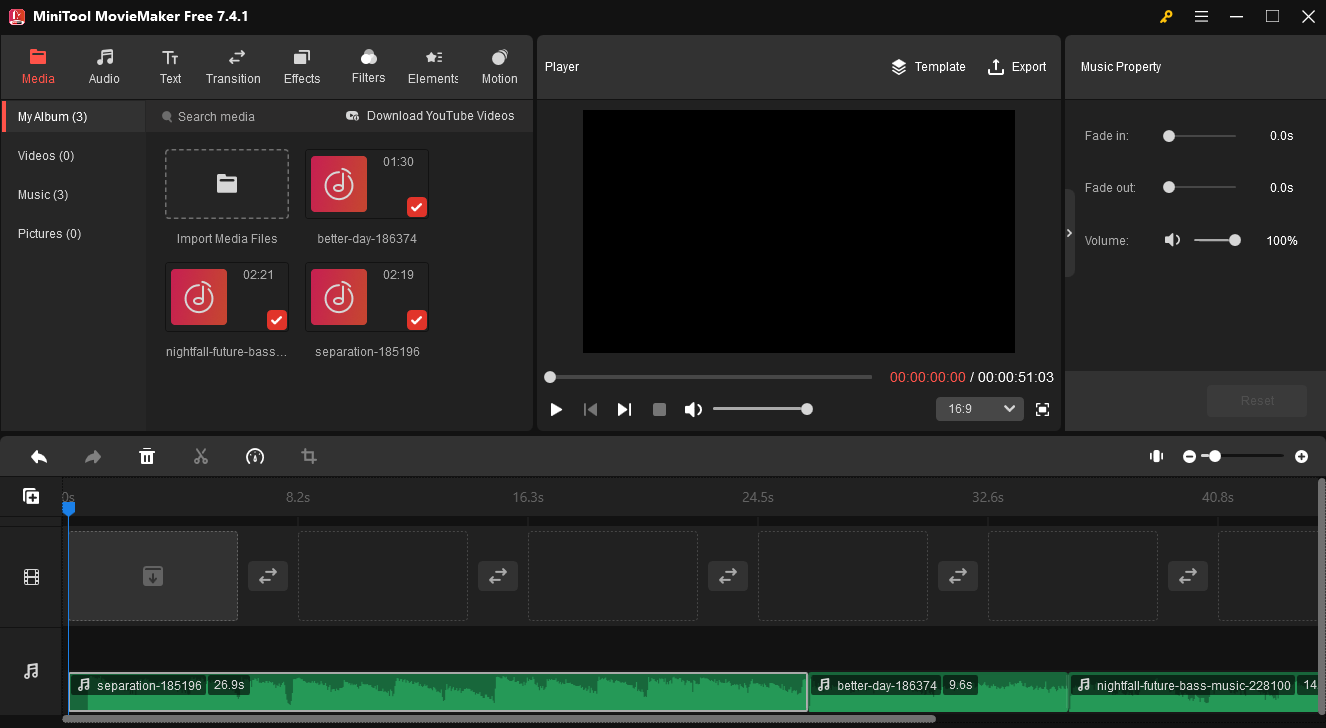Open Download YouTube Videos

pyautogui.click(x=430, y=116)
